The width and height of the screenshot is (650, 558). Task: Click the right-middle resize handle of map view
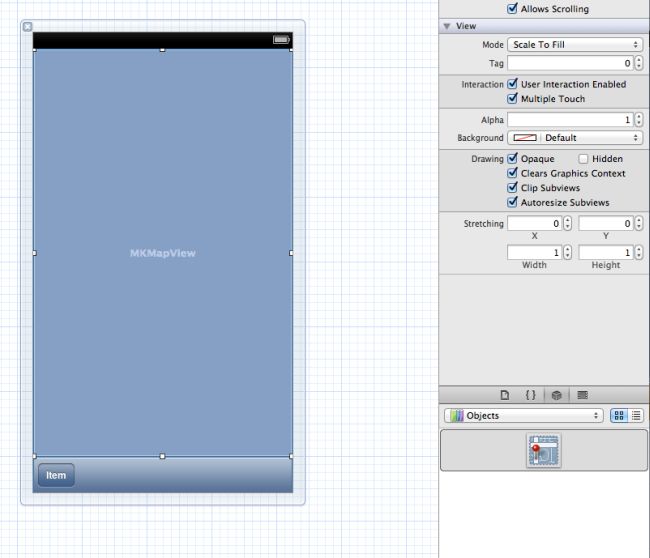(x=291, y=253)
